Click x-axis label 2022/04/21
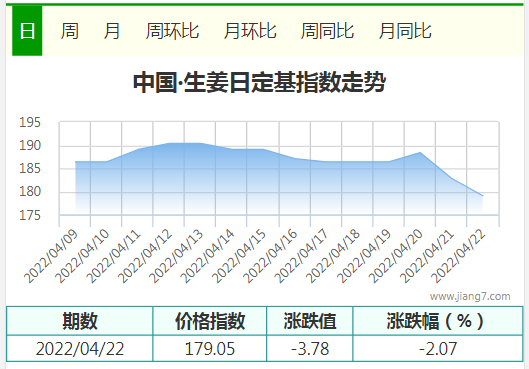 click(x=426, y=256)
